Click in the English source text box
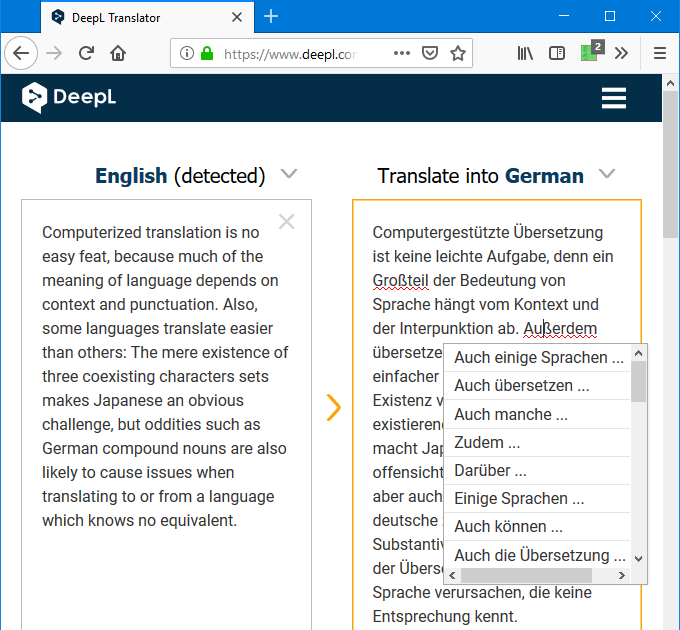This screenshot has height=630, width=680. click(167, 414)
